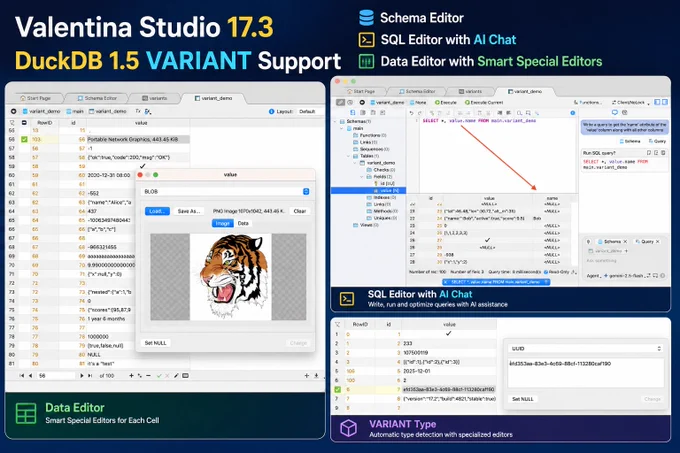Remove the Query context chip with its X

coord(658,242)
